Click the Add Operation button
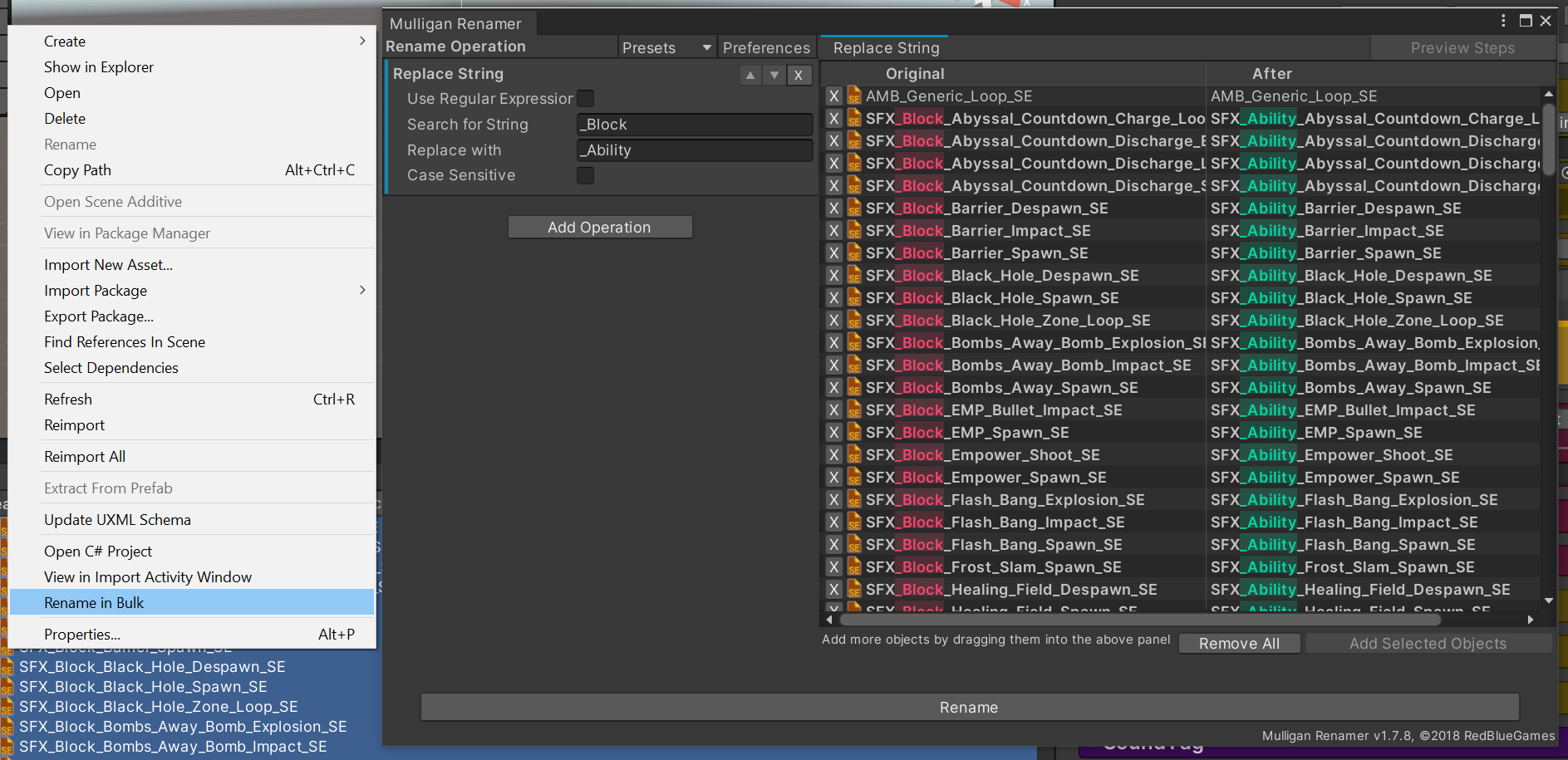Image resolution: width=1568 pixels, height=760 pixels. (x=599, y=228)
